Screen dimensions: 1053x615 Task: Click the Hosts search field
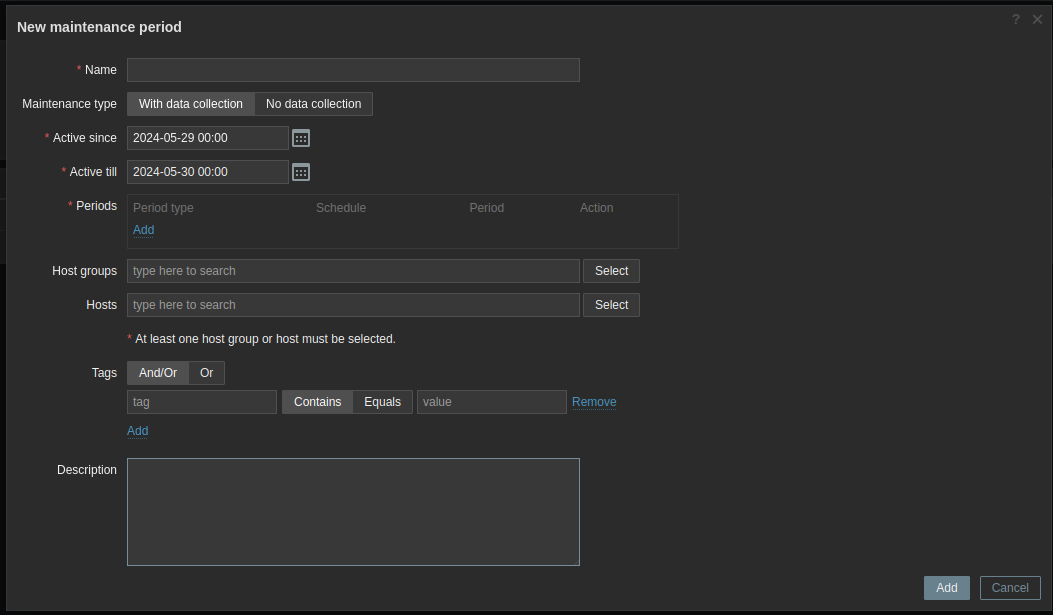353,305
